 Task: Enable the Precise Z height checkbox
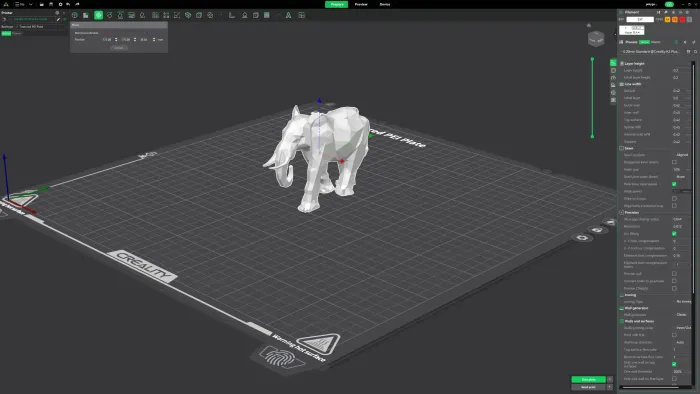coord(674,288)
